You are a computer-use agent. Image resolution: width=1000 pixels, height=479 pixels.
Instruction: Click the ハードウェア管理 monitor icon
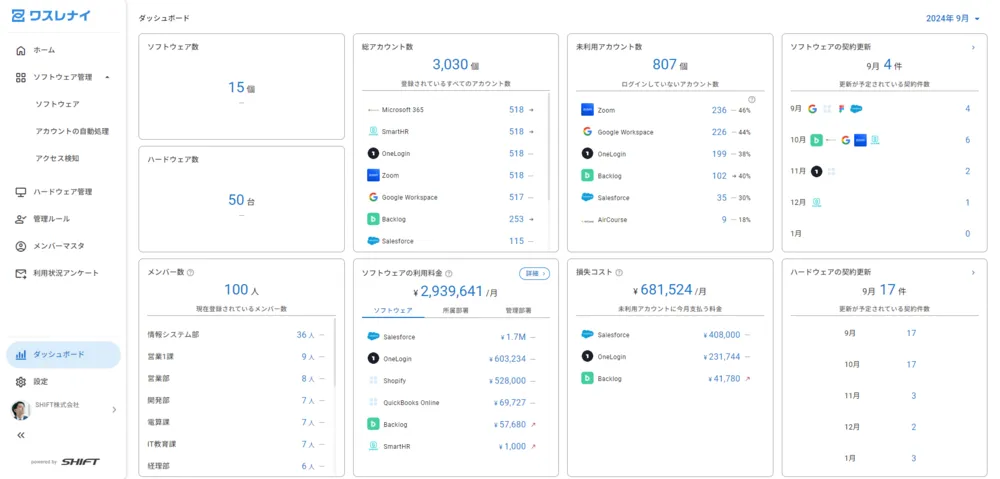pos(21,192)
